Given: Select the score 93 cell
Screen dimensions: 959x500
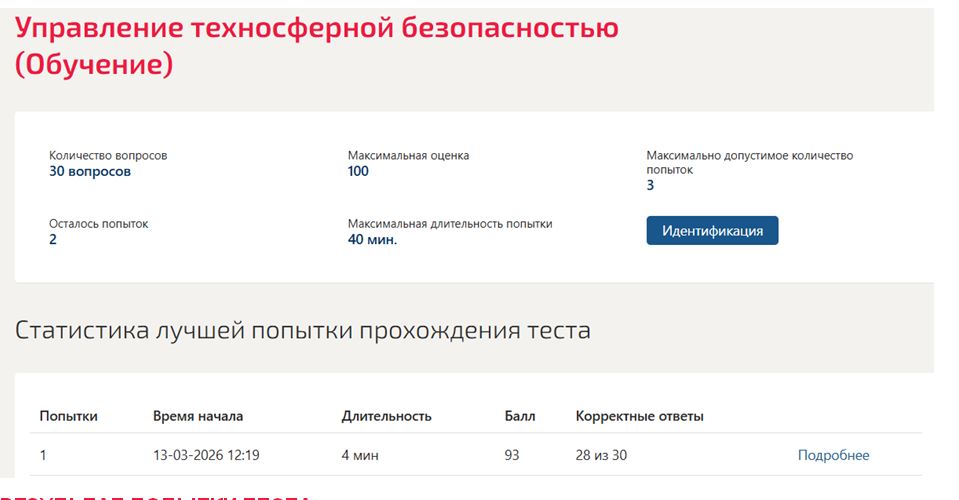Looking at the screenshot, I should (512, 455).
